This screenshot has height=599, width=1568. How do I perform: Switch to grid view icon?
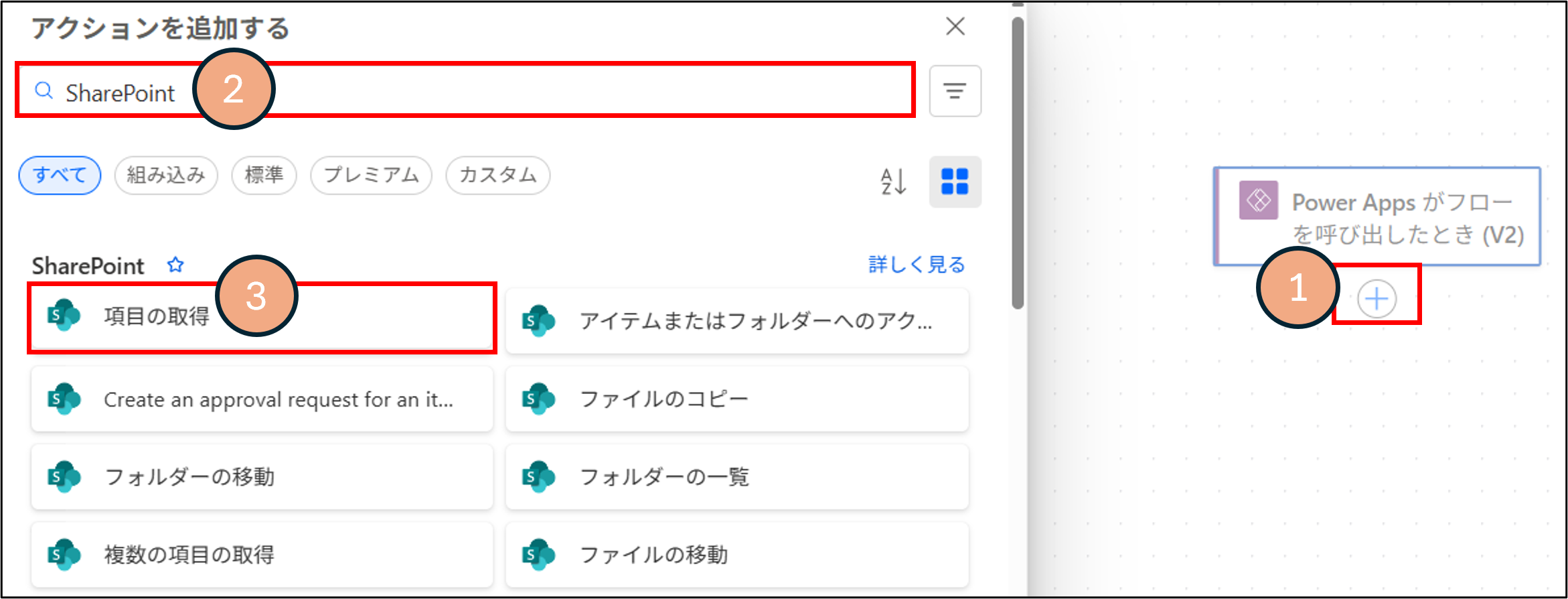point(955,182)
